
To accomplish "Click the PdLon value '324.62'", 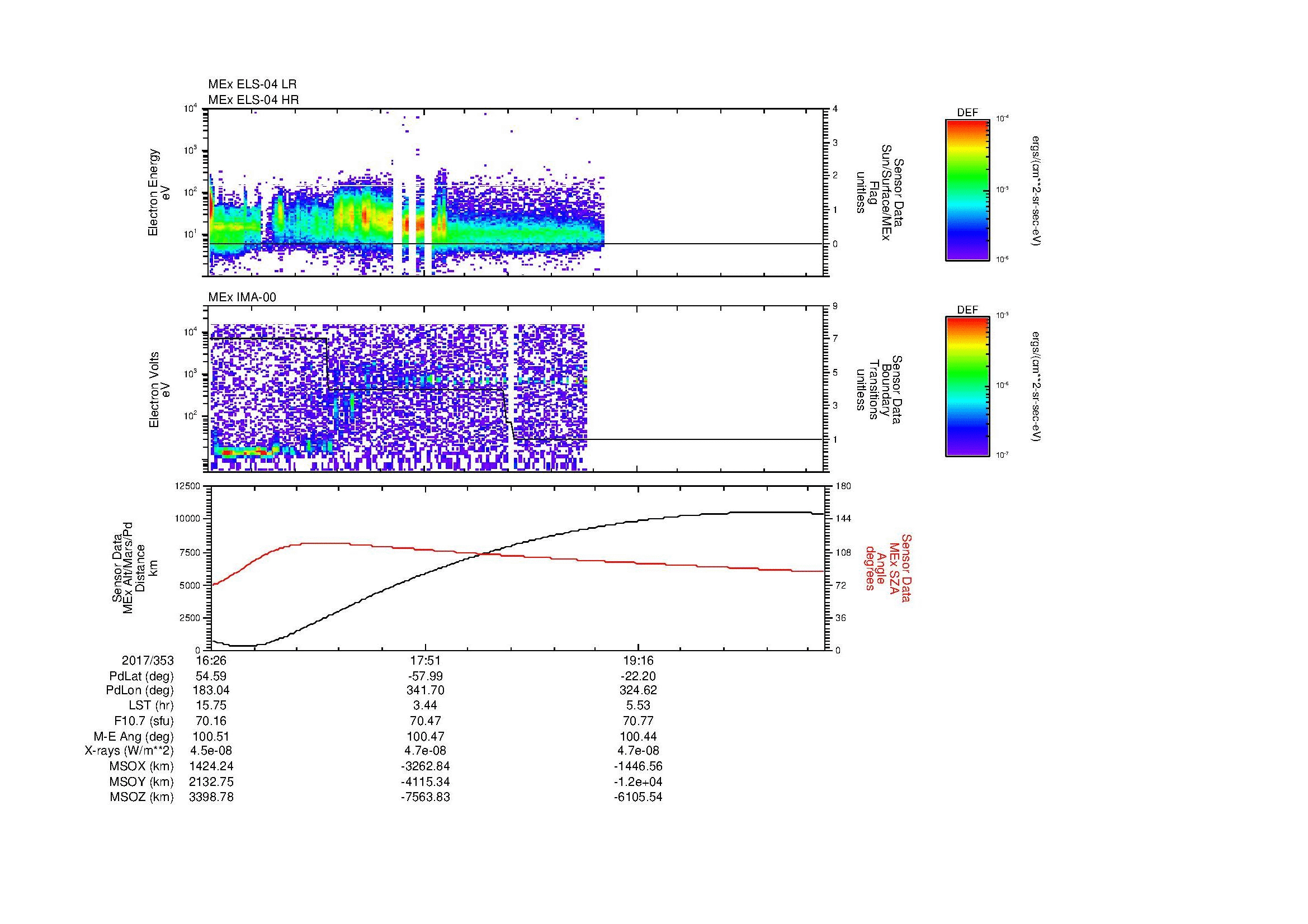I will tap(639, 690).
